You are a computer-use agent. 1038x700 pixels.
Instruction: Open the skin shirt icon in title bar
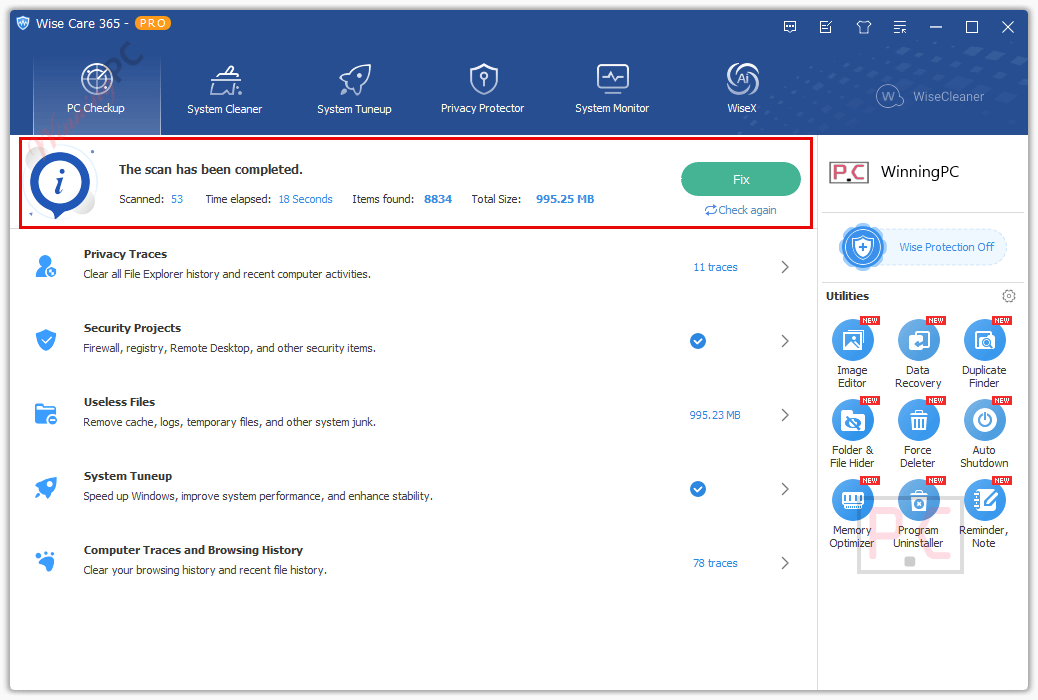(863, 27)
